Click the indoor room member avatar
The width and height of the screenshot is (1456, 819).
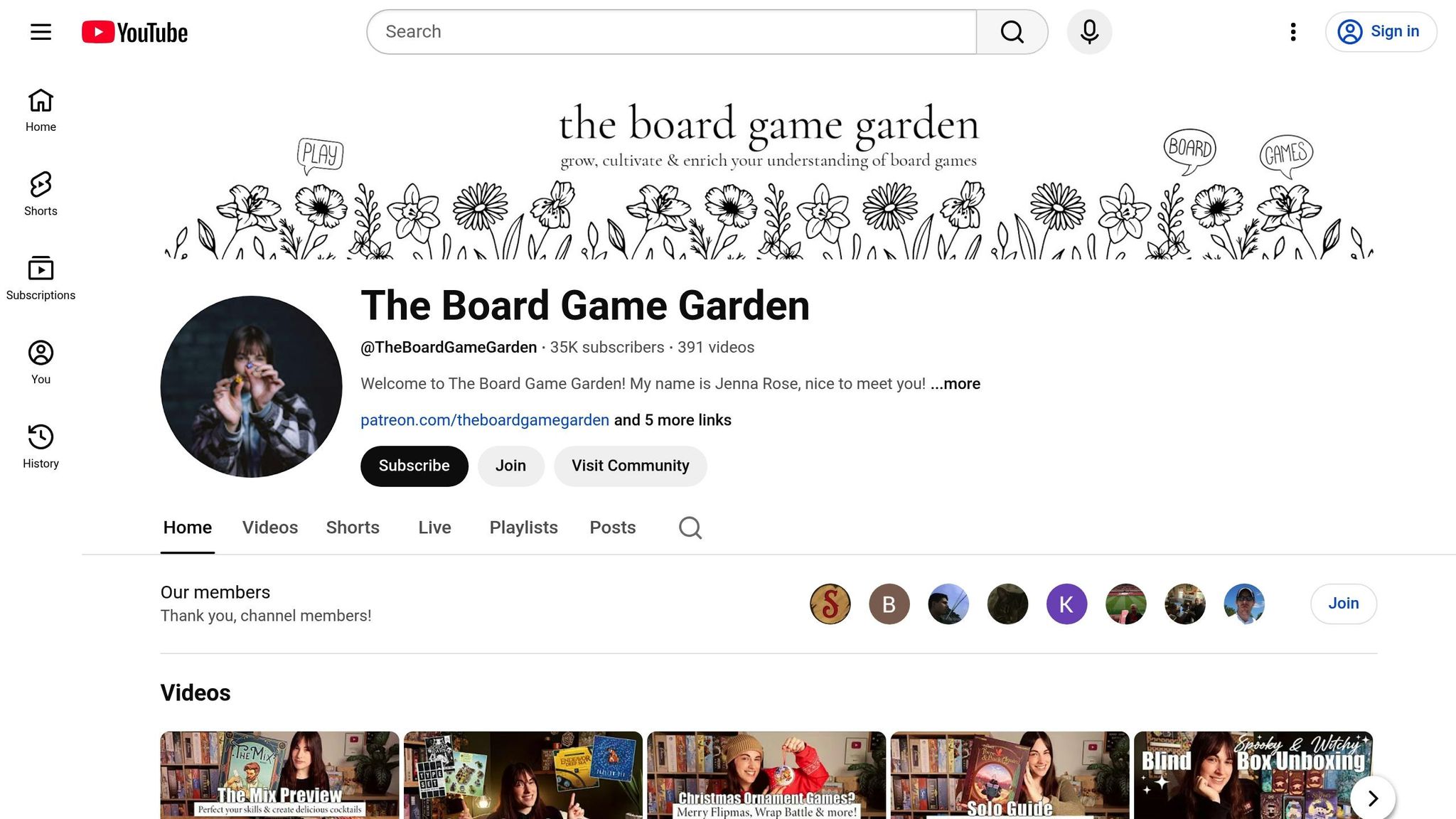point(1185,604)
